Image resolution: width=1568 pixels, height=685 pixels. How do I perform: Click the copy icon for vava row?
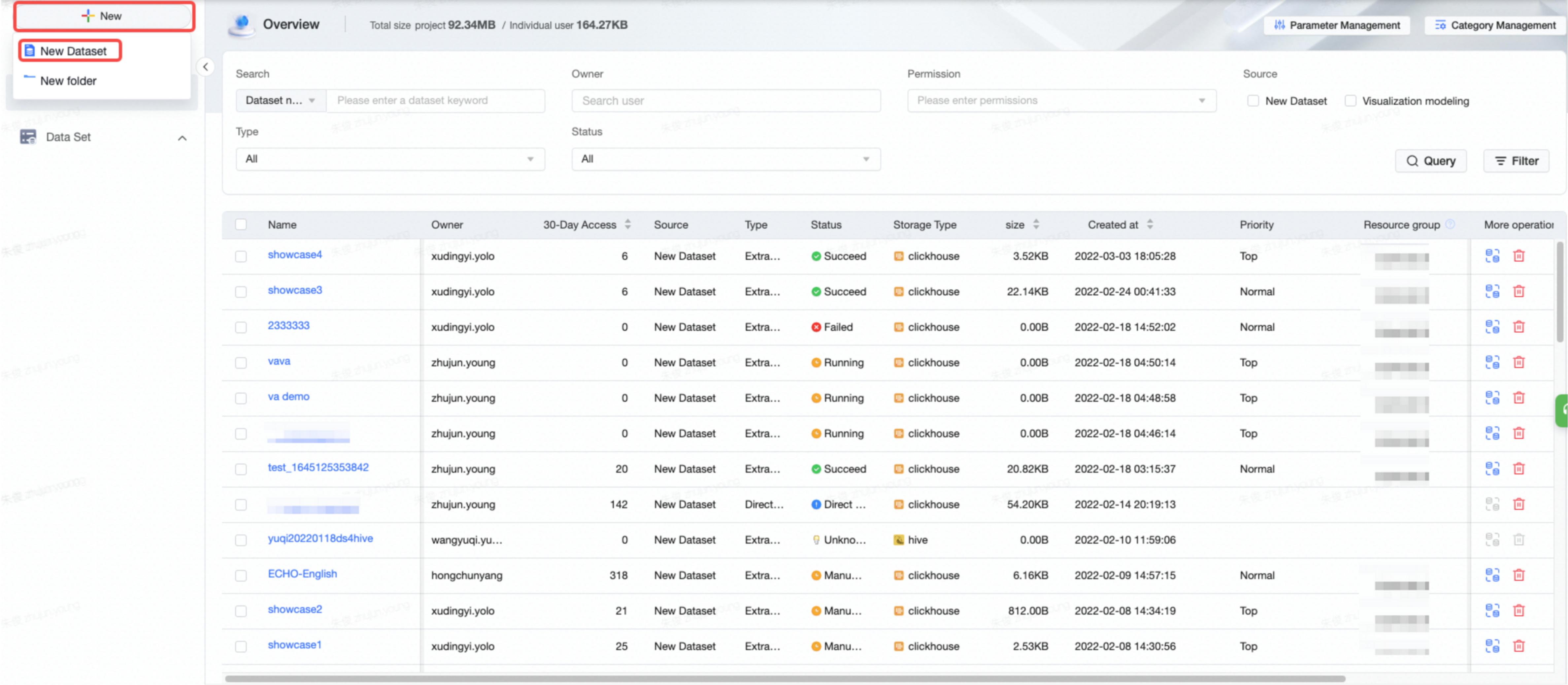(x=1492, y=362)
